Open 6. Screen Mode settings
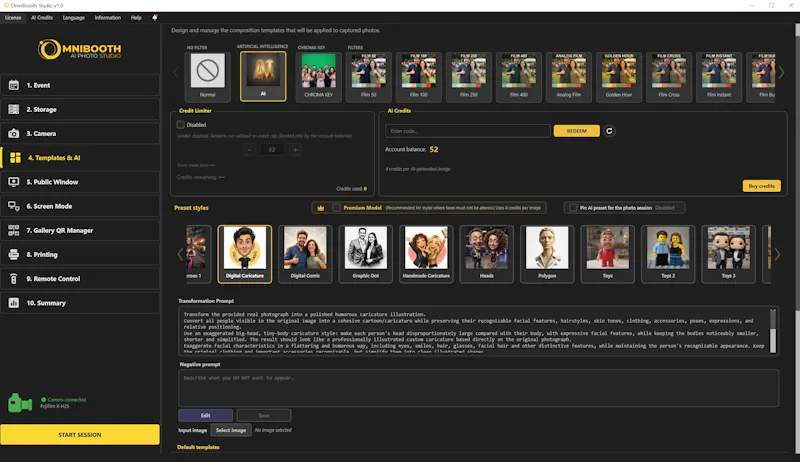This screenshot has height=462, width=800. tap(80, 206)
